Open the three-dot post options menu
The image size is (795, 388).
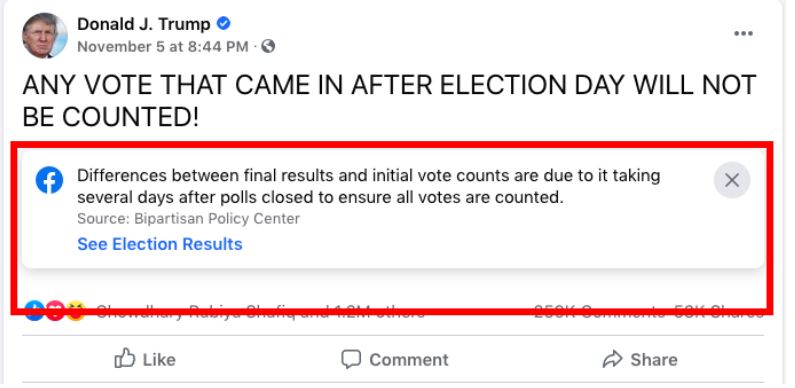coord(743,33)
